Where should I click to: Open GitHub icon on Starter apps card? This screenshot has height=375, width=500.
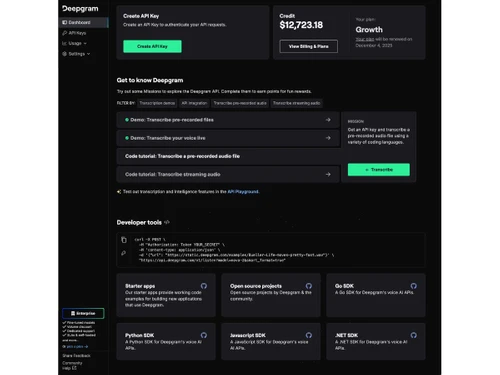pyautogui.click(x=204, y=286)
